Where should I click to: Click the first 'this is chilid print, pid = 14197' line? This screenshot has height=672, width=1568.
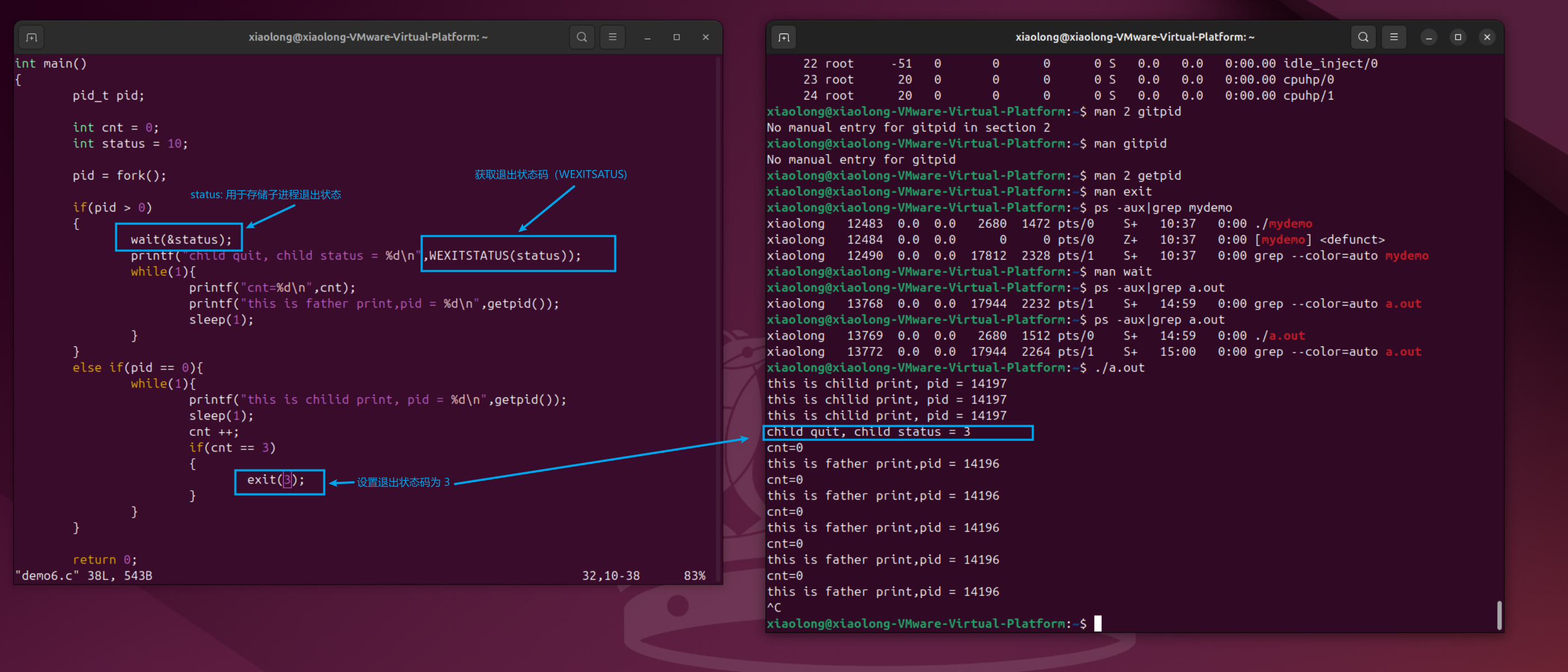pyautogui.click(x=886, y=383)
